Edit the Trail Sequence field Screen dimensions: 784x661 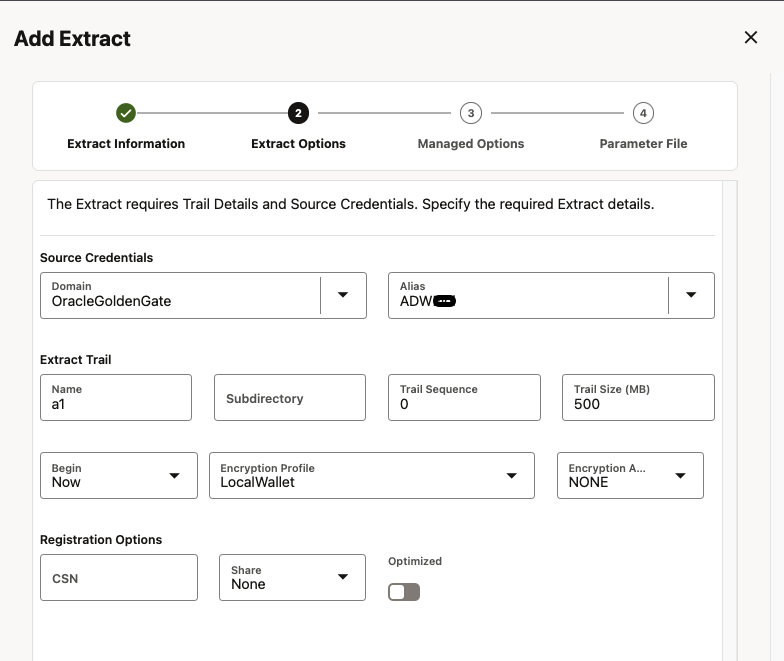click(x=464, y=398)
